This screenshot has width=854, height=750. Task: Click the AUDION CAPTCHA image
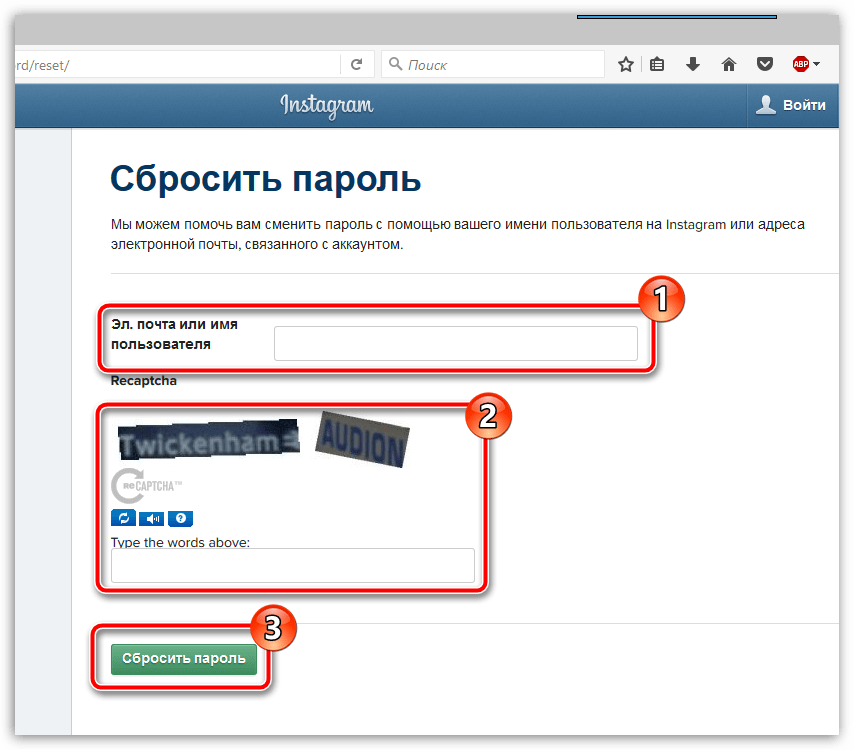click(x=362, y=440)
